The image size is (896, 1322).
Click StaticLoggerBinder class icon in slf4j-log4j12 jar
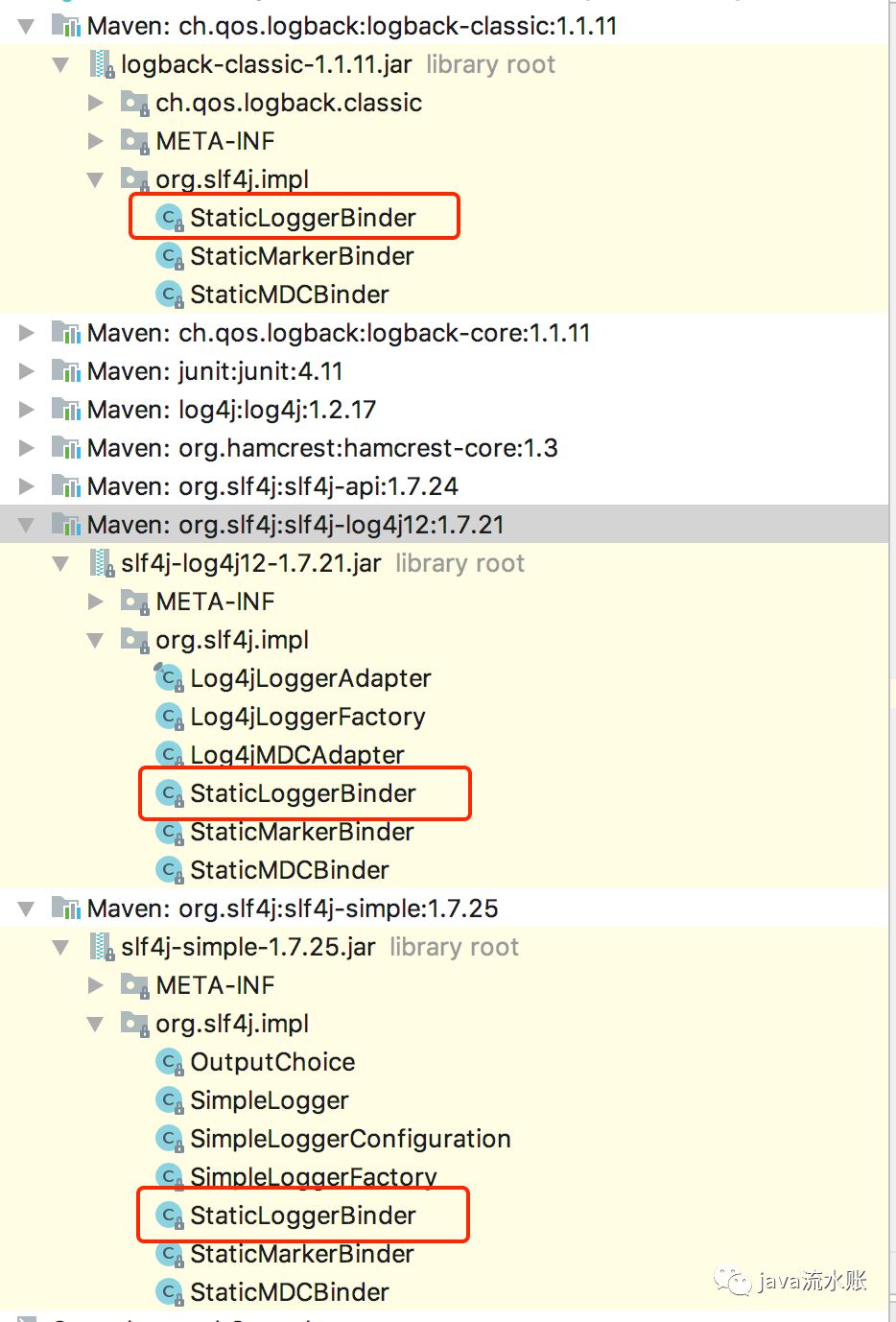pyautogui.click(x=170, y=794)
